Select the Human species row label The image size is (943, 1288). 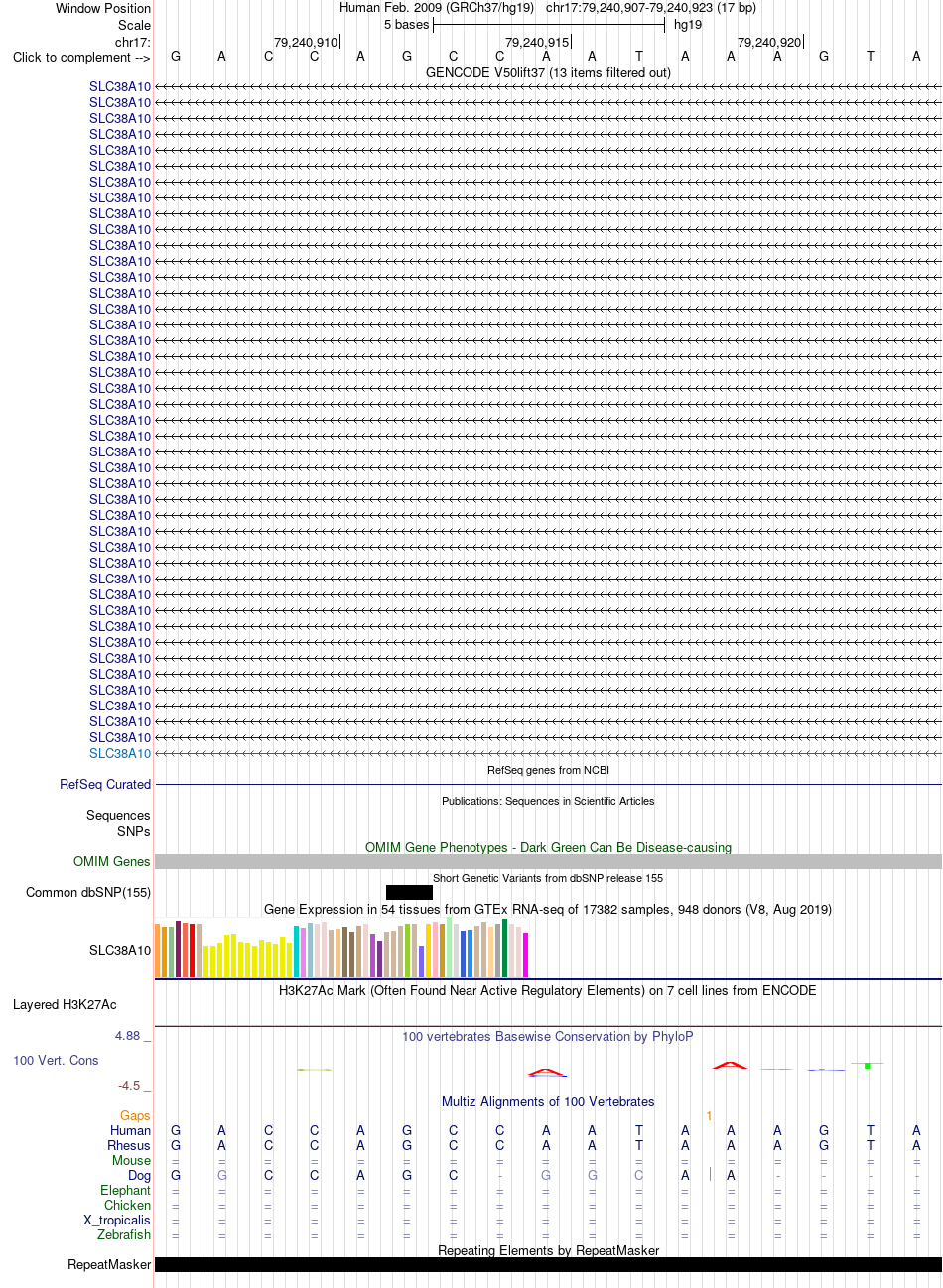[130, 1130]
